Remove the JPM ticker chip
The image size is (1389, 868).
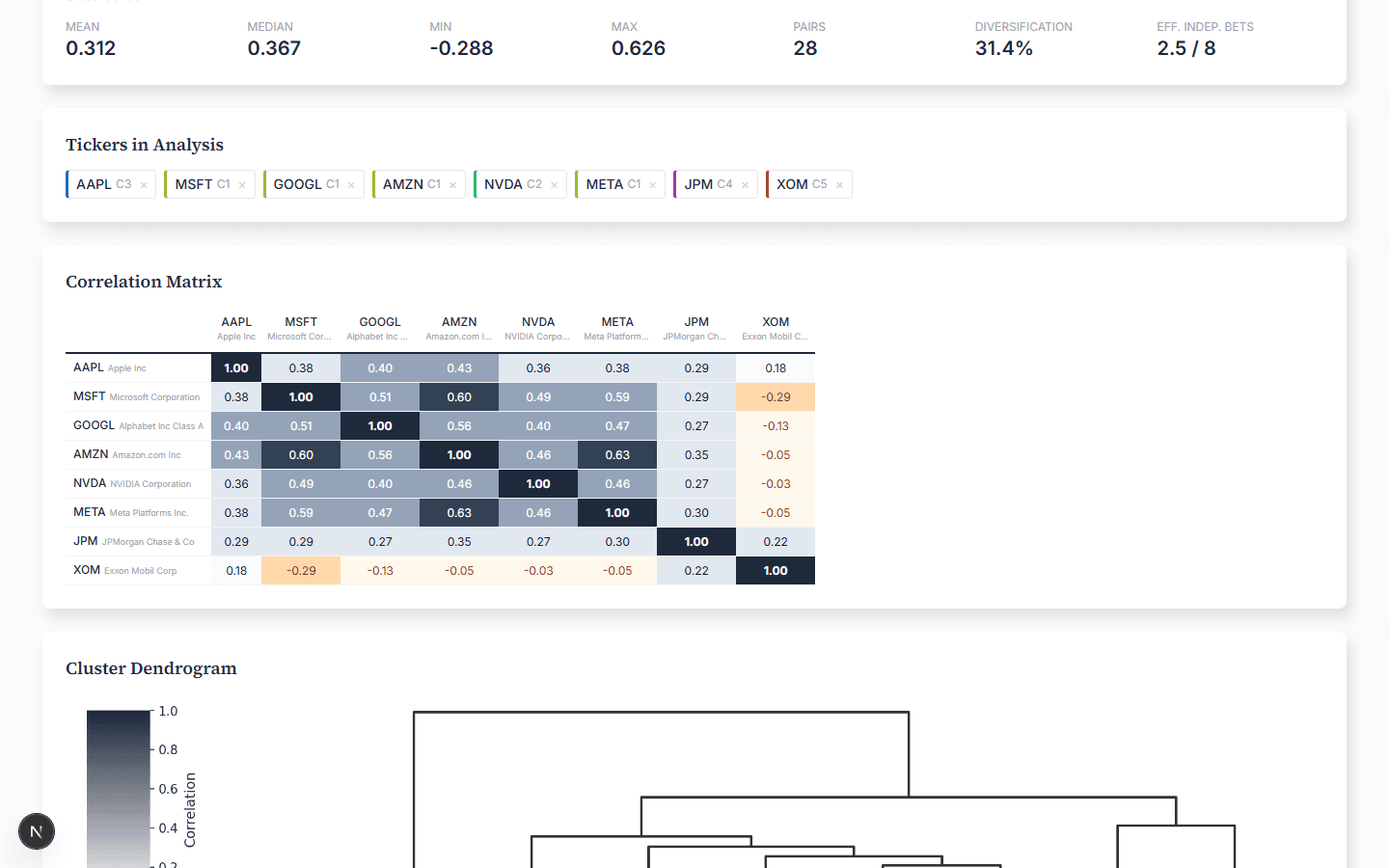tap(745, 184)
